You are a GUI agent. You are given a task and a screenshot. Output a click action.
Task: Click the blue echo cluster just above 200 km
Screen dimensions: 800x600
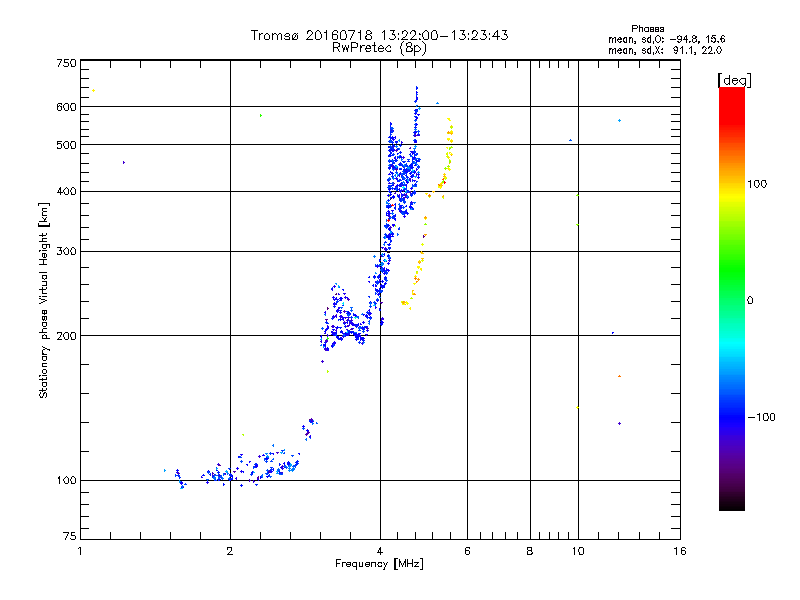click(344, 319)
